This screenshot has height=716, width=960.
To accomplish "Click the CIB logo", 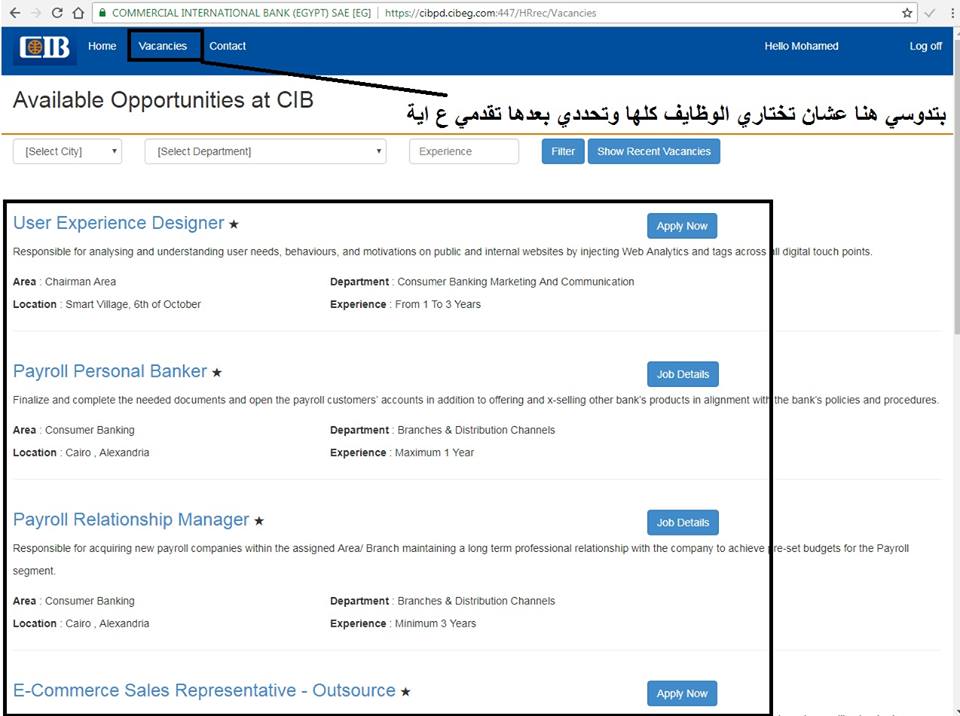I will click(45, 47).
